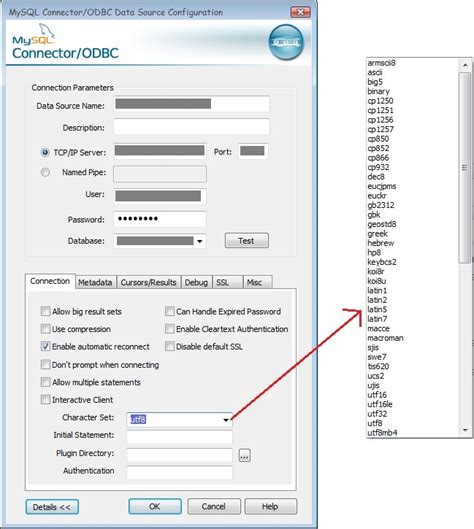The image size is (474, 529).
Task: Open Help from the dialog
Action: click(x=271, y=506)
